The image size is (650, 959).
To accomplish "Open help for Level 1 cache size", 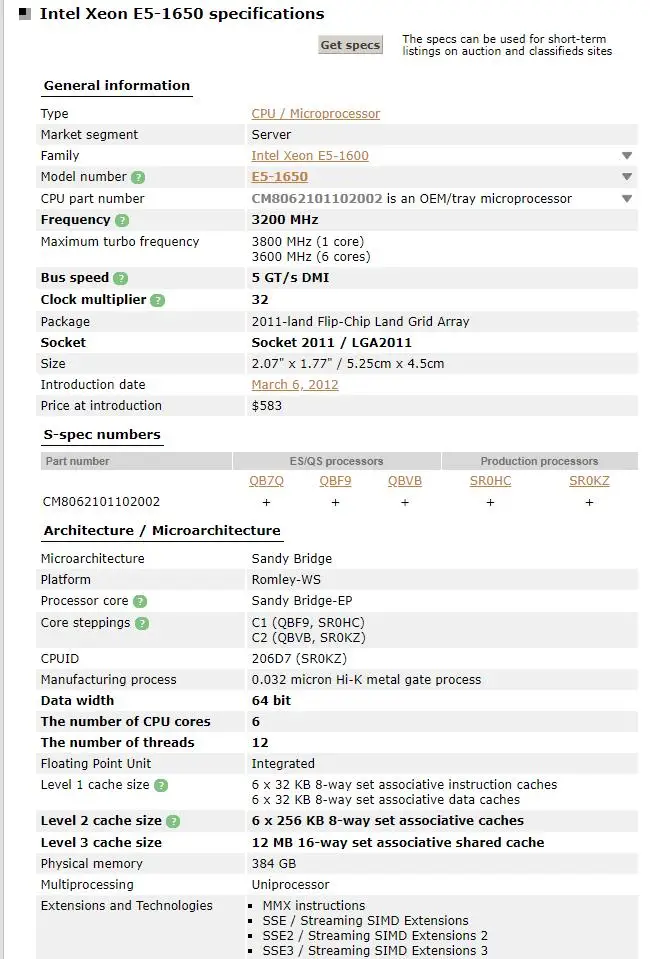I will (x=161, y=784).
